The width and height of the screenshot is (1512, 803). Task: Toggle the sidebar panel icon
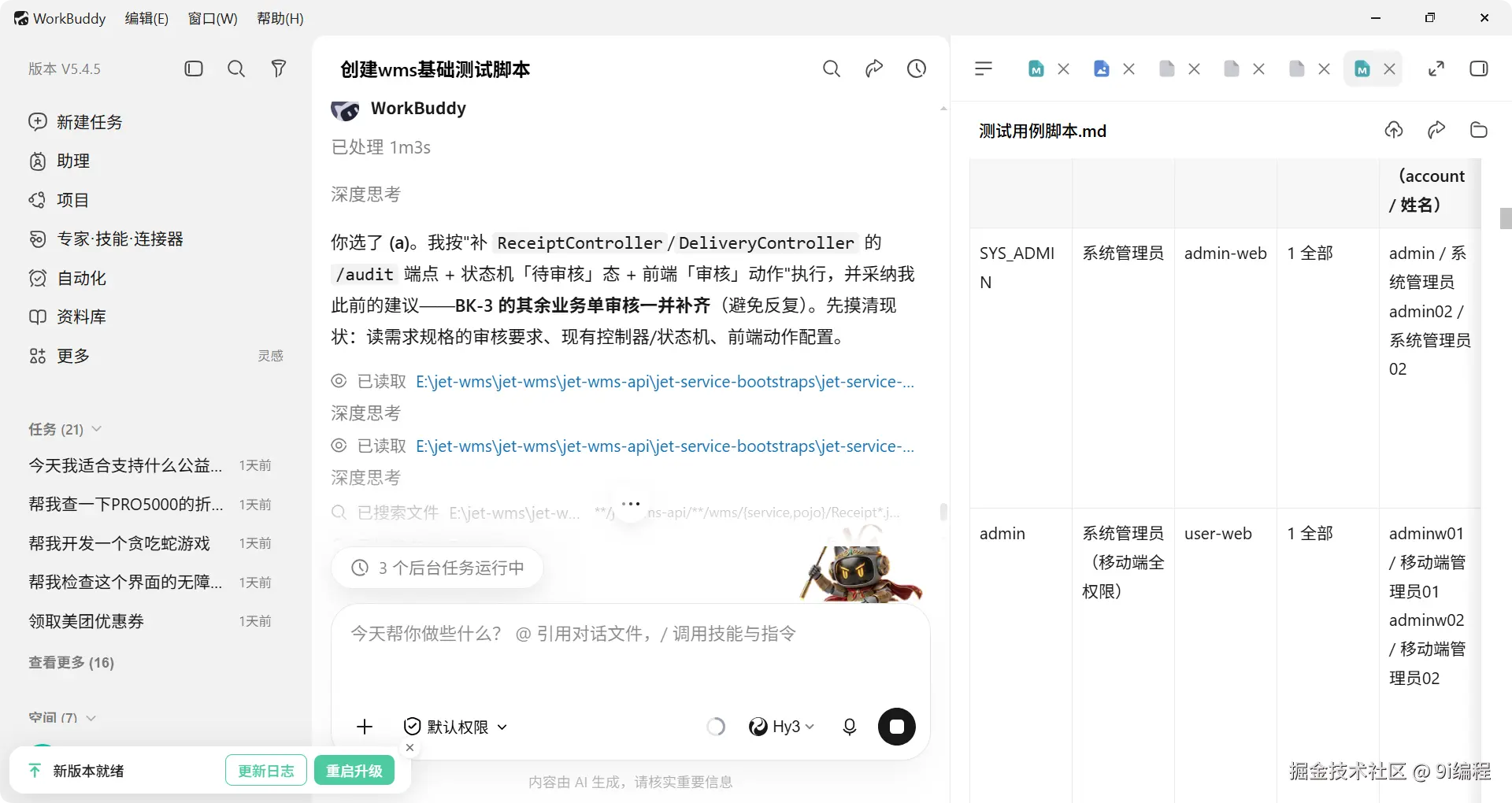point(194,69)
